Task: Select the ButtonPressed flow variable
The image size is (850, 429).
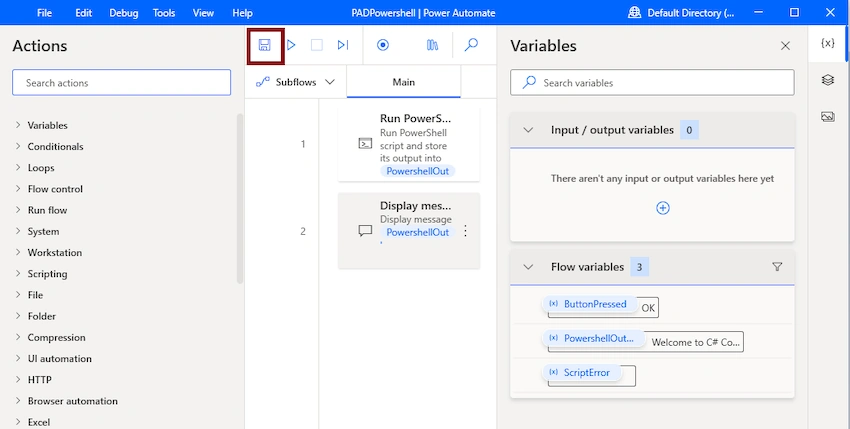Action: 589,304
